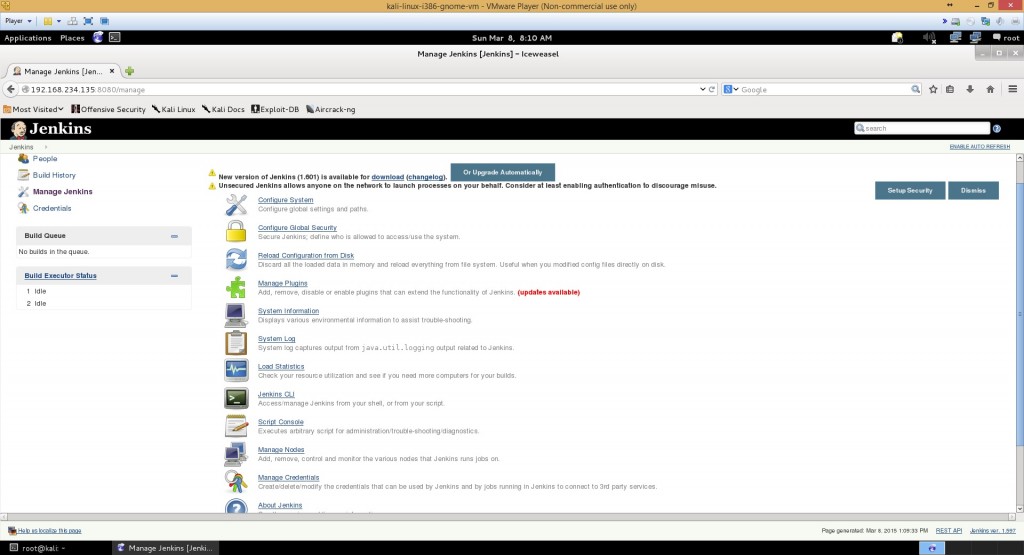Launch Iceweasel from the top panel icon
The image size is (1024, 555).
pos(98,38)
